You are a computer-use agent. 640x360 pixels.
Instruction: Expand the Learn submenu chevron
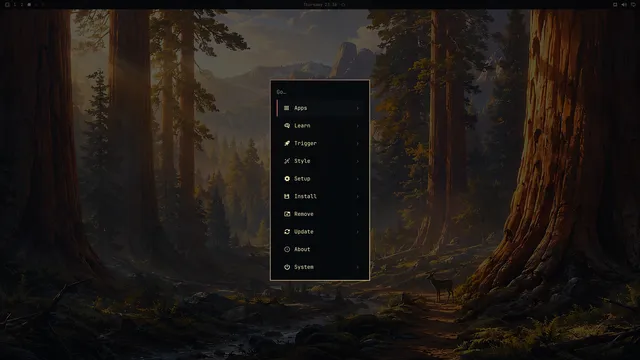pyautogui.click(x=358, y=126)
